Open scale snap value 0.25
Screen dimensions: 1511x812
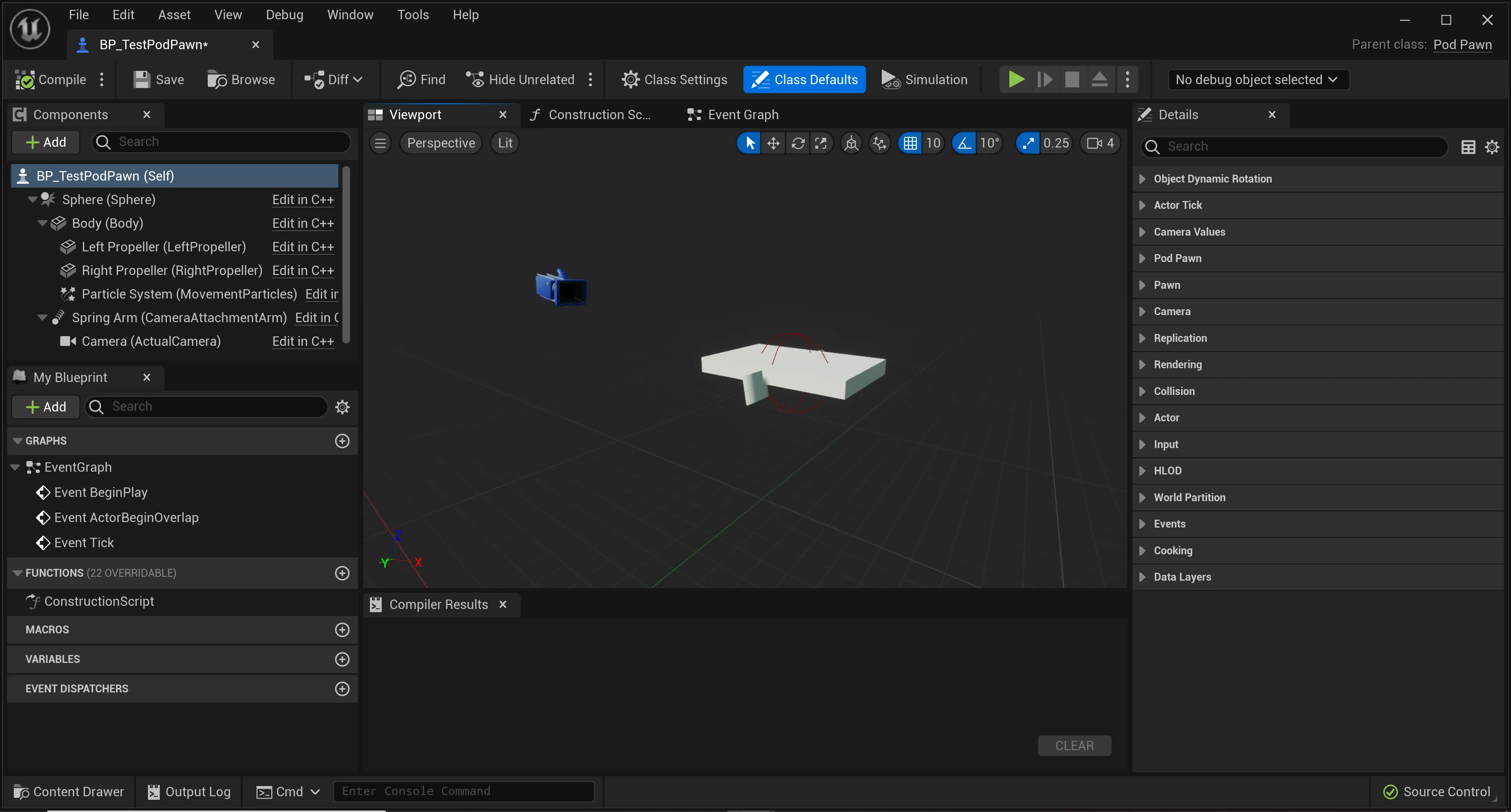[x=1057, y=143]
